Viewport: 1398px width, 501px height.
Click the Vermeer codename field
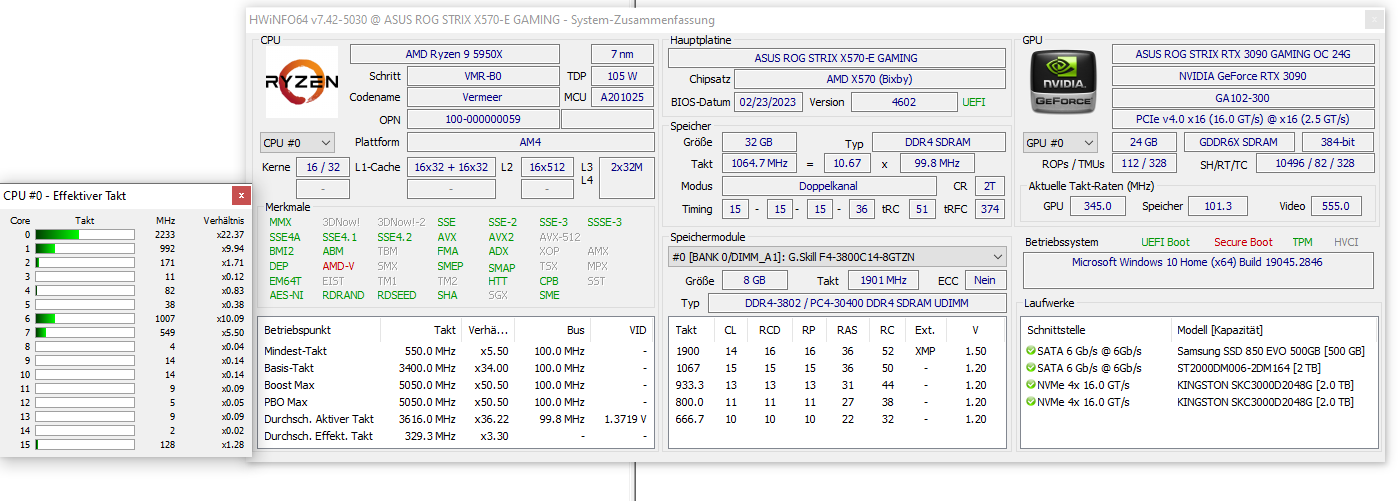tap(483, 97)
